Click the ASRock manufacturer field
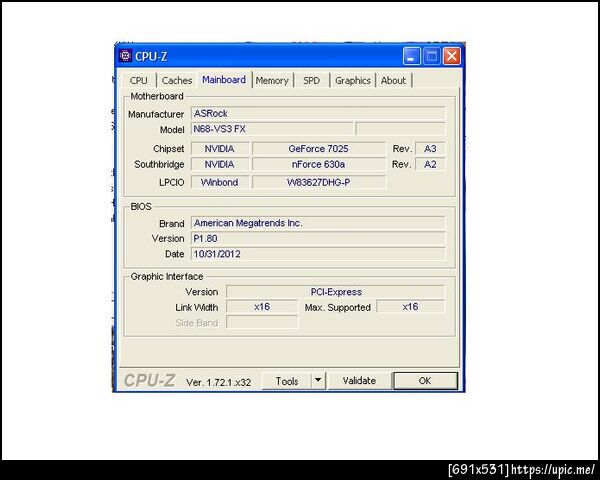The image size is (600, 480). (318, 113)
